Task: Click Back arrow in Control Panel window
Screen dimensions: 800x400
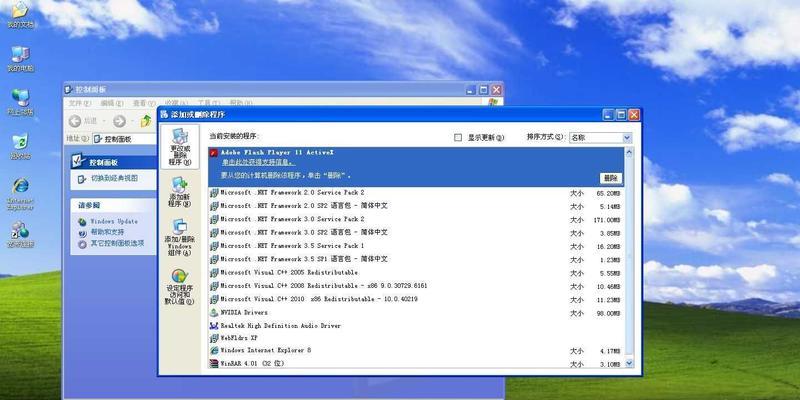Action: 75,121
